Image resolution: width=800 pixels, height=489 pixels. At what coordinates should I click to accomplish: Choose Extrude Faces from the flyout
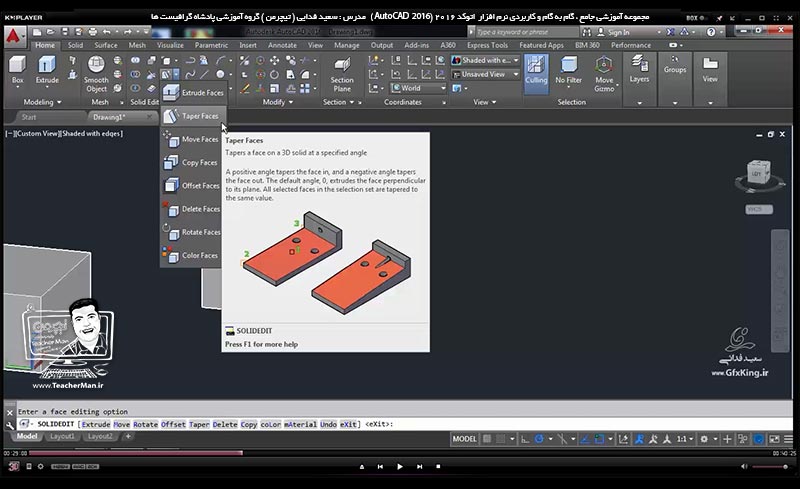point(193,93)
